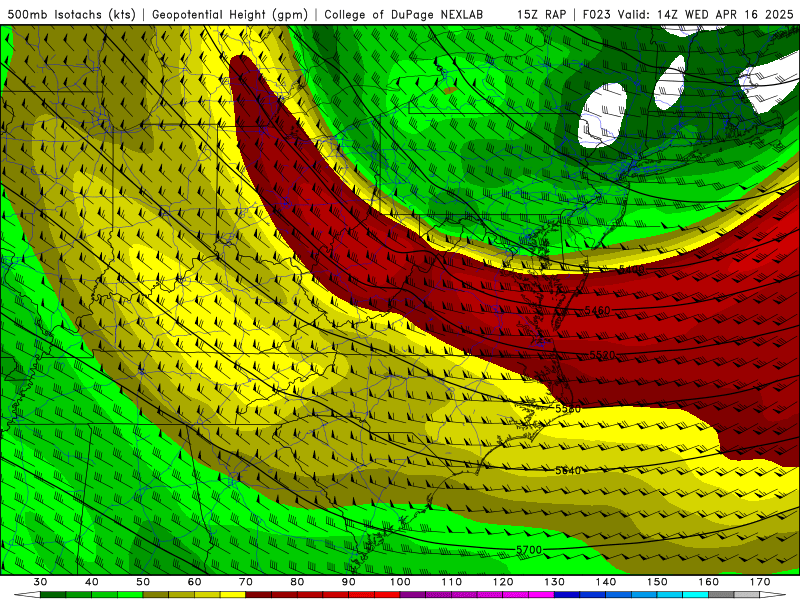The width and height of the screenshot is (800, 600).
Task: Click the color scale value 40
Action: [x=92, y=582]
